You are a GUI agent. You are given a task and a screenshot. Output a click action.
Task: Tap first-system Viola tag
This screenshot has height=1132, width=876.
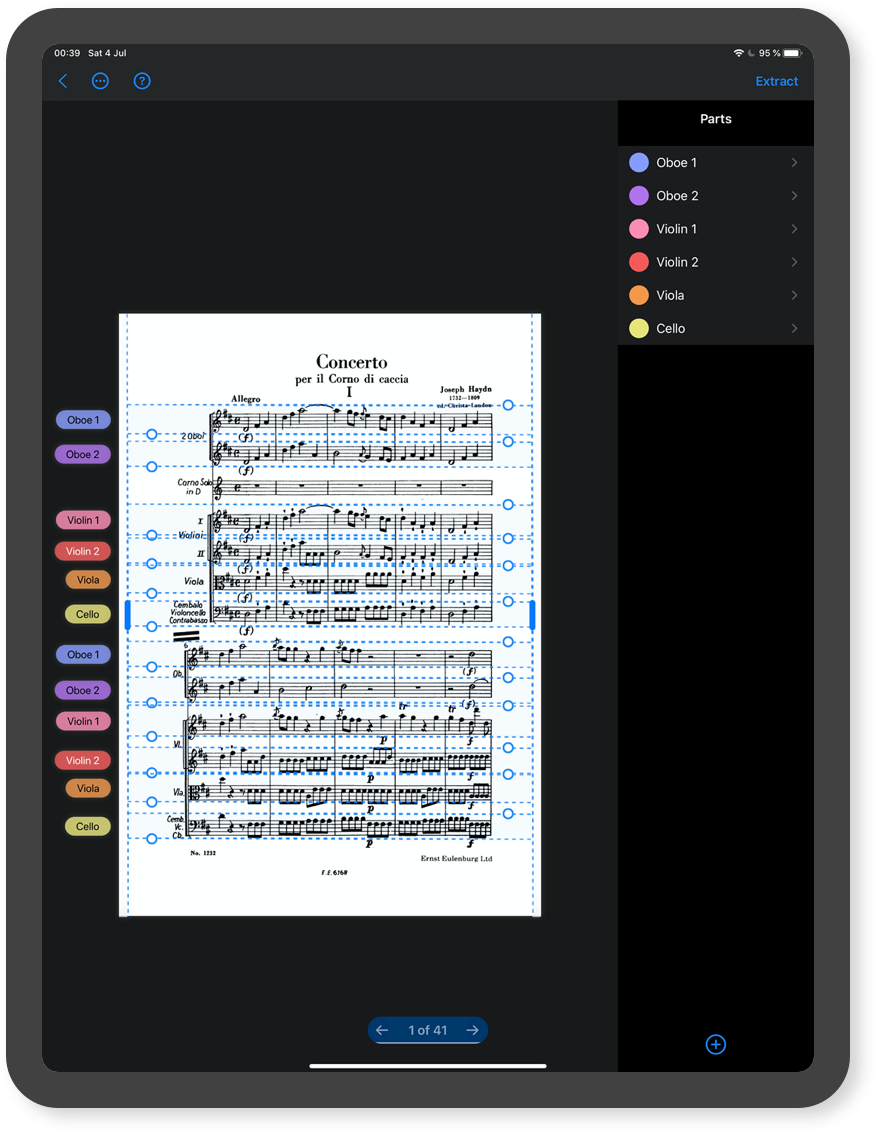point(88,580)
